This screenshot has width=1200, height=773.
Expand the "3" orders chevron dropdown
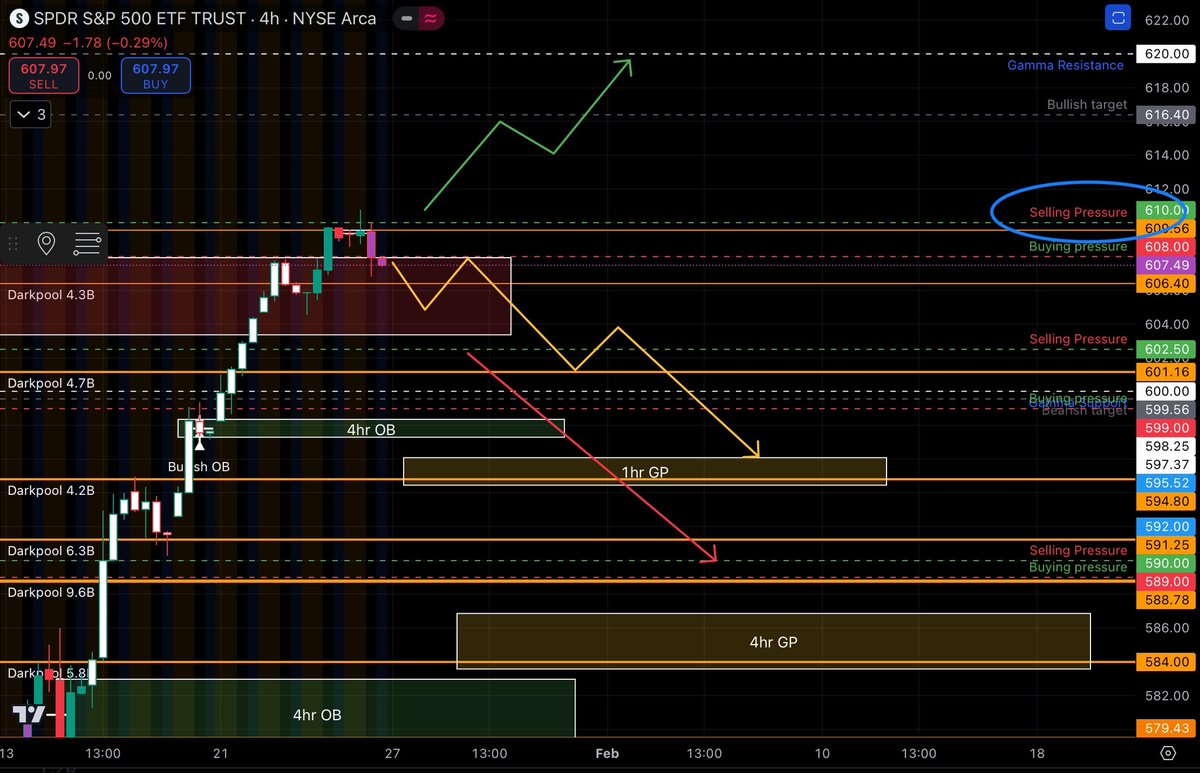pyautogui.click(x=30, y=114)
